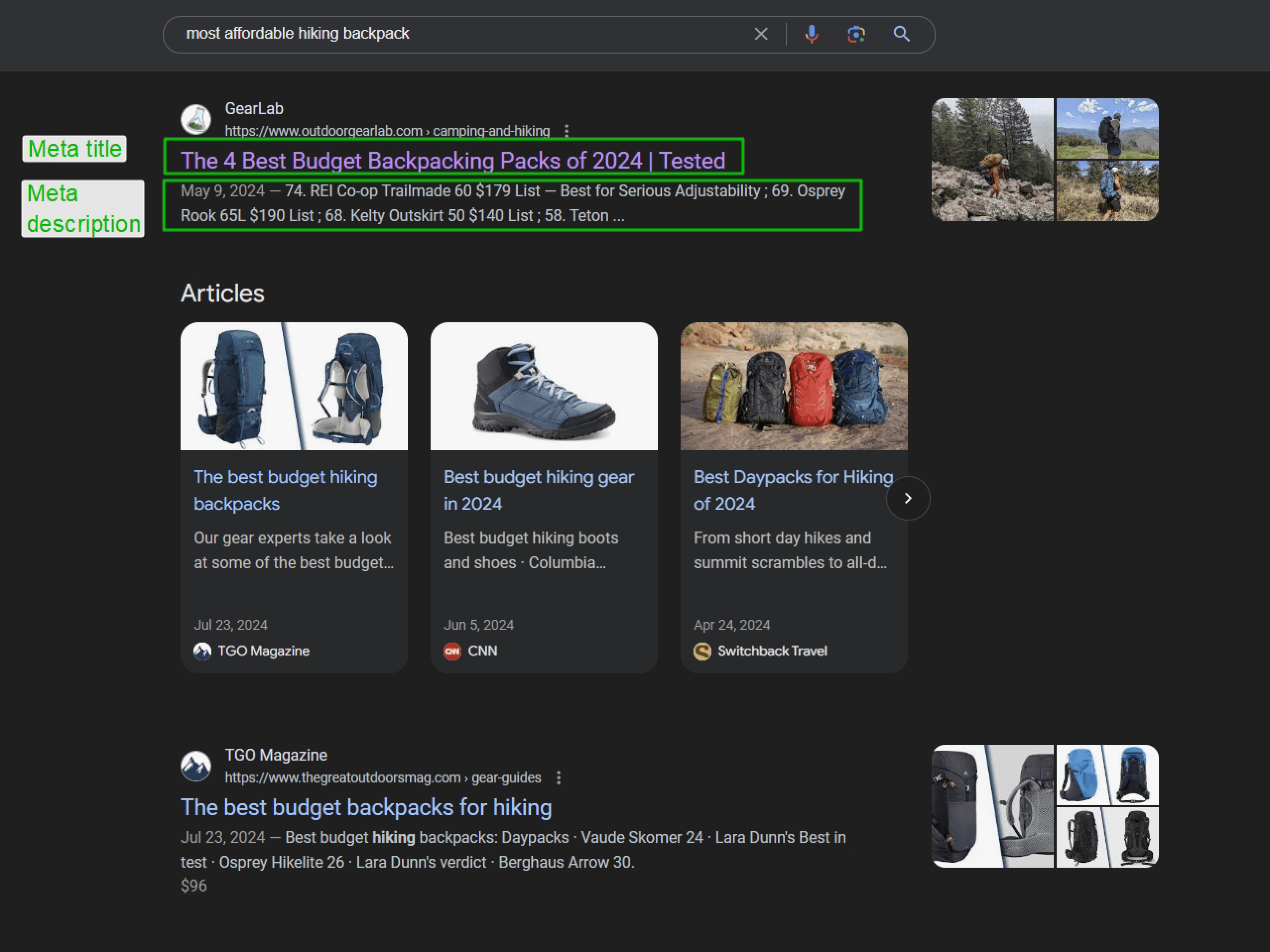The height and width of the screenshot is (952, 1270).
Task: Clear the search query with the X icon
Action: [761, 34]
